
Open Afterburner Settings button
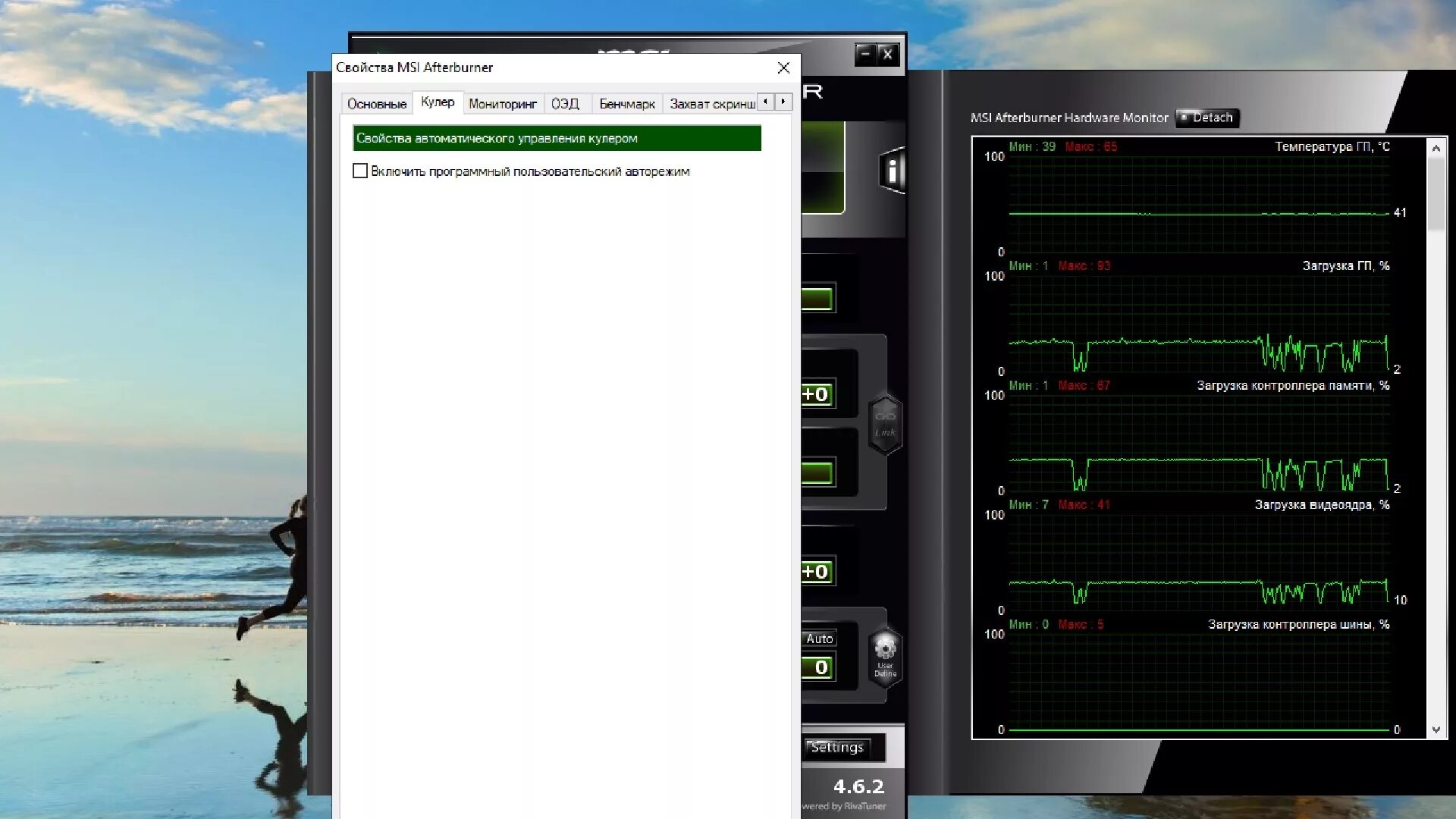(x=836, y=747)
